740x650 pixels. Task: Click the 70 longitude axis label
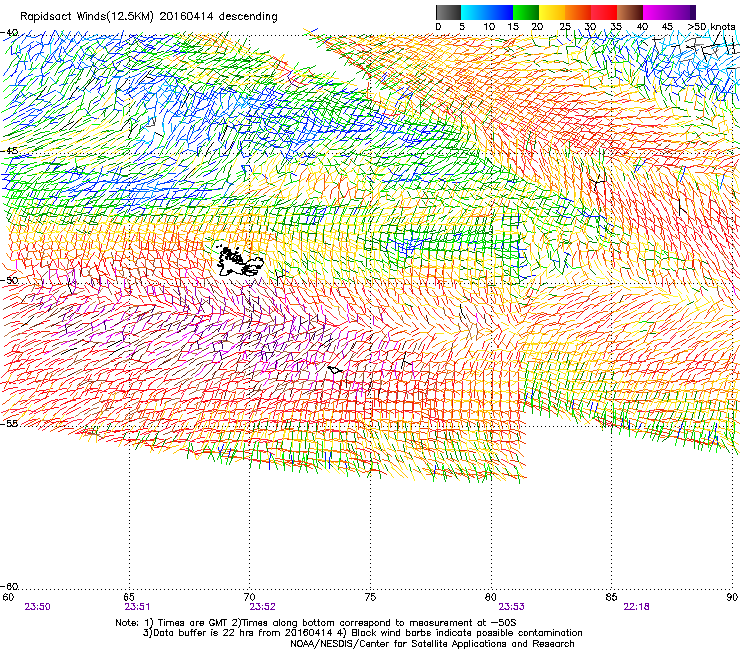click(x=250, y=597)
